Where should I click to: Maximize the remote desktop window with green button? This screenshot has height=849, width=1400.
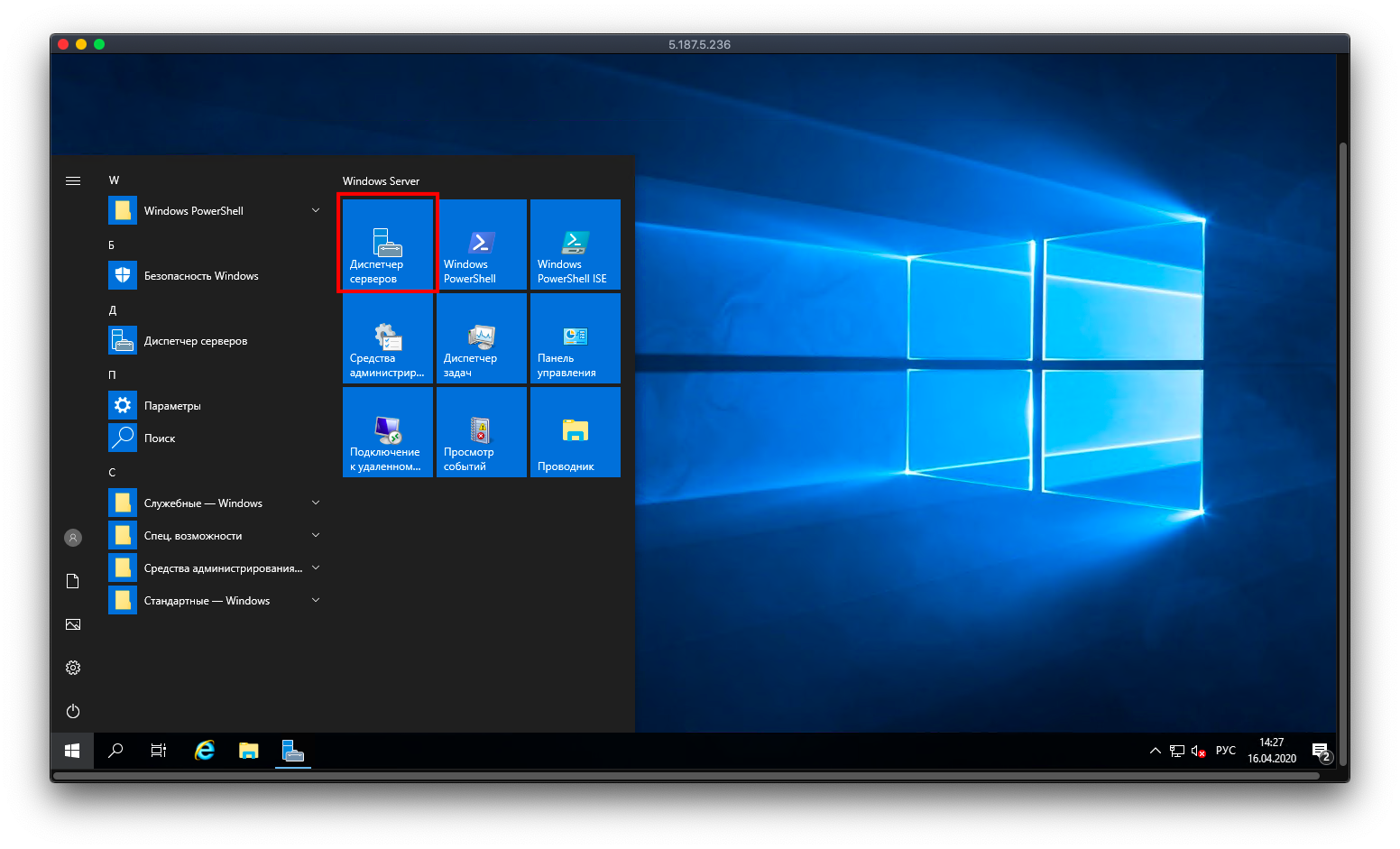(99, 44)
